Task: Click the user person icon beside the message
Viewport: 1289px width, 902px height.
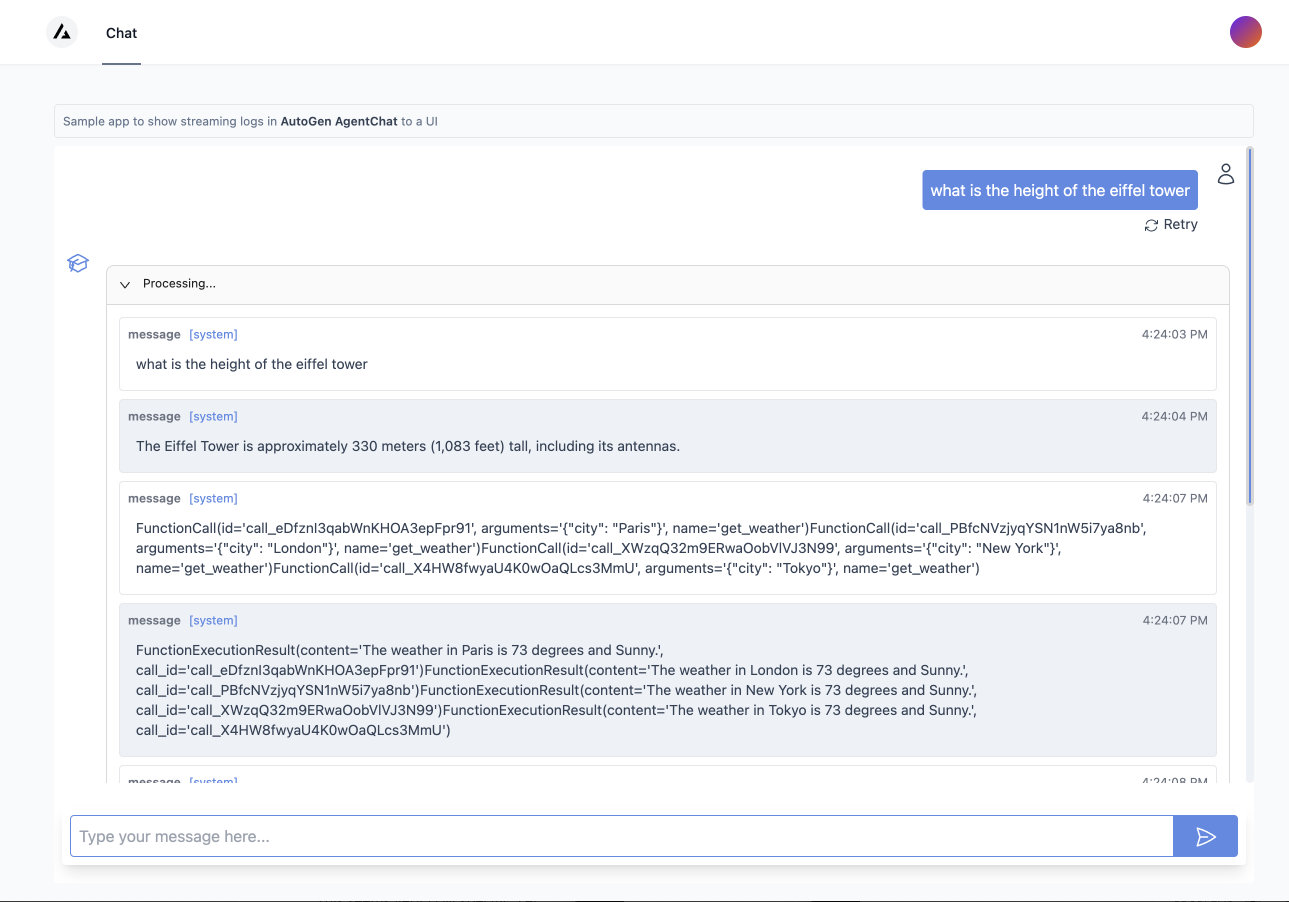Action: point(1226,174)
